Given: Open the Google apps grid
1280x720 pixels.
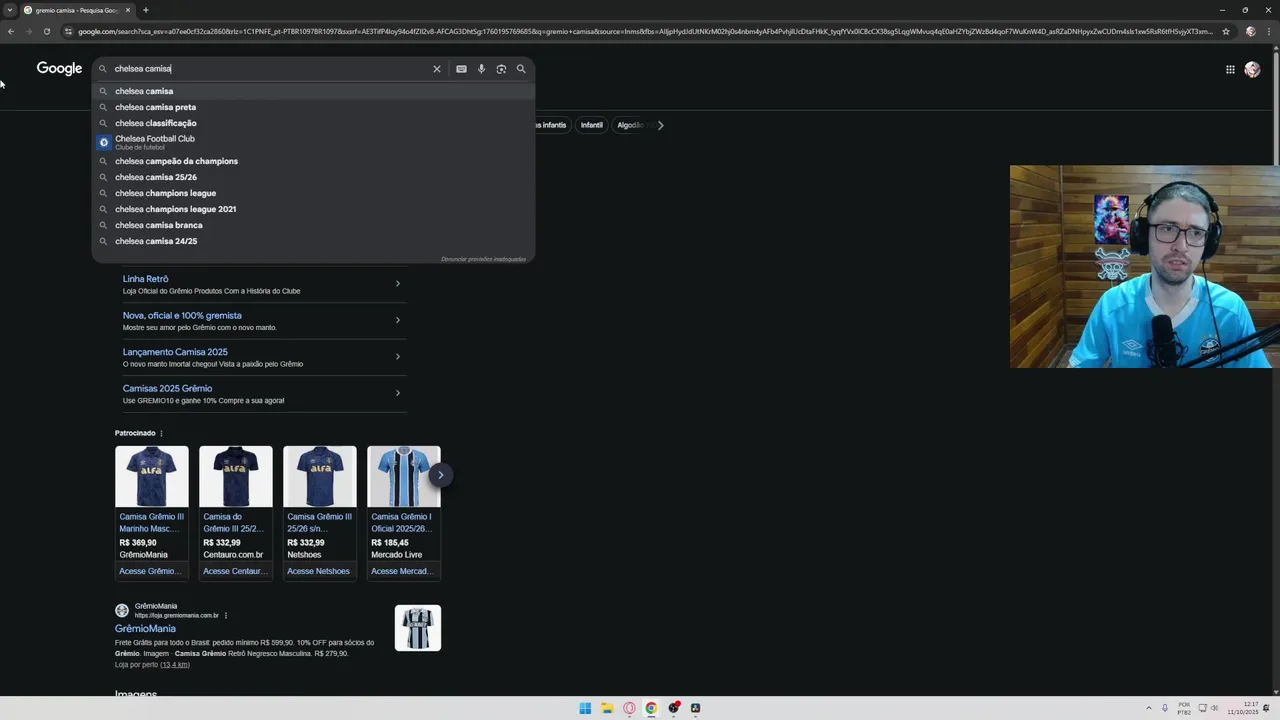Looking at the screenshot, I should click(x=1230, y=69).
